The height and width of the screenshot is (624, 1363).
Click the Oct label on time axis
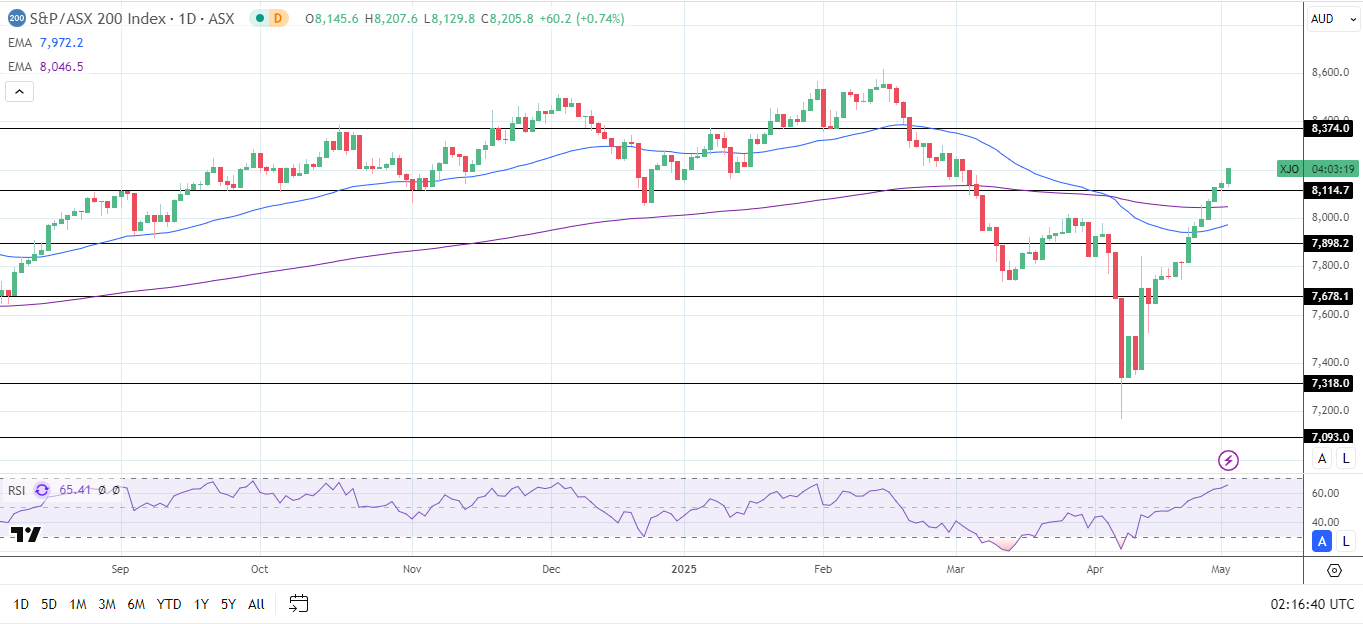259,569
